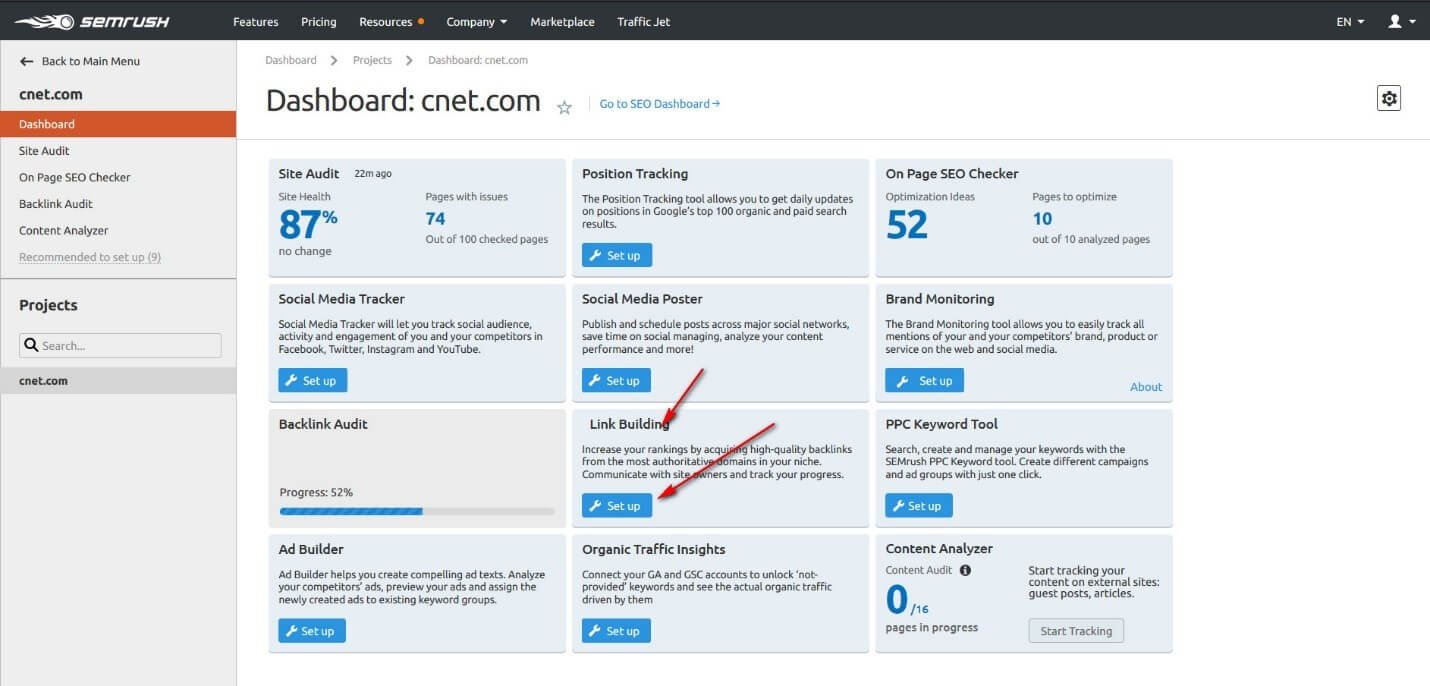Open the Features menu
This screenshot has height=686, width=1430.
tap(255, 21)
